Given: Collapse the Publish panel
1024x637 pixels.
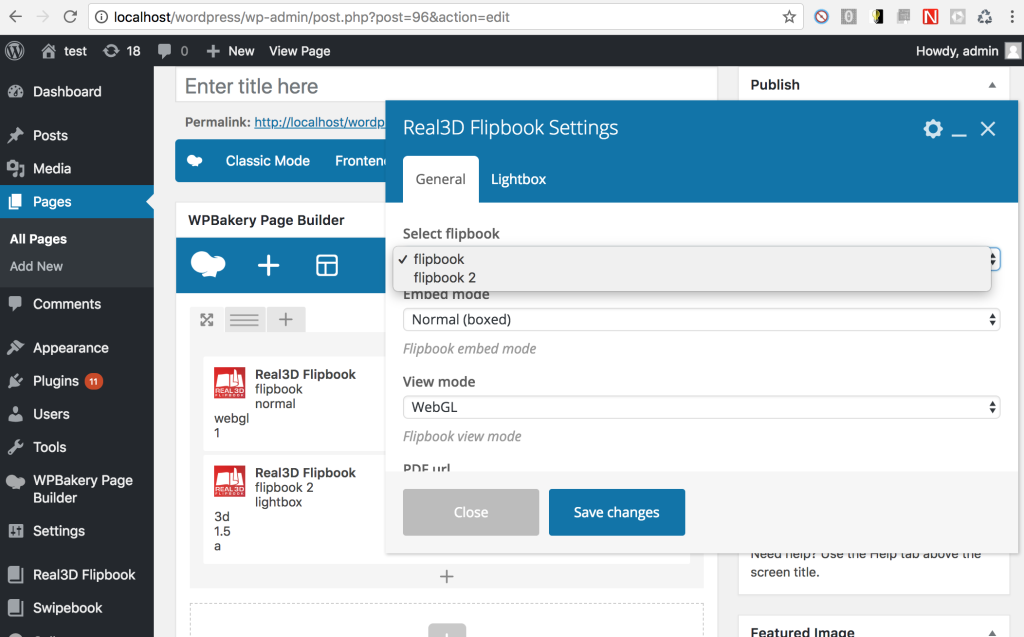Looking at the screenshot, I should click(x=991, y=85).
